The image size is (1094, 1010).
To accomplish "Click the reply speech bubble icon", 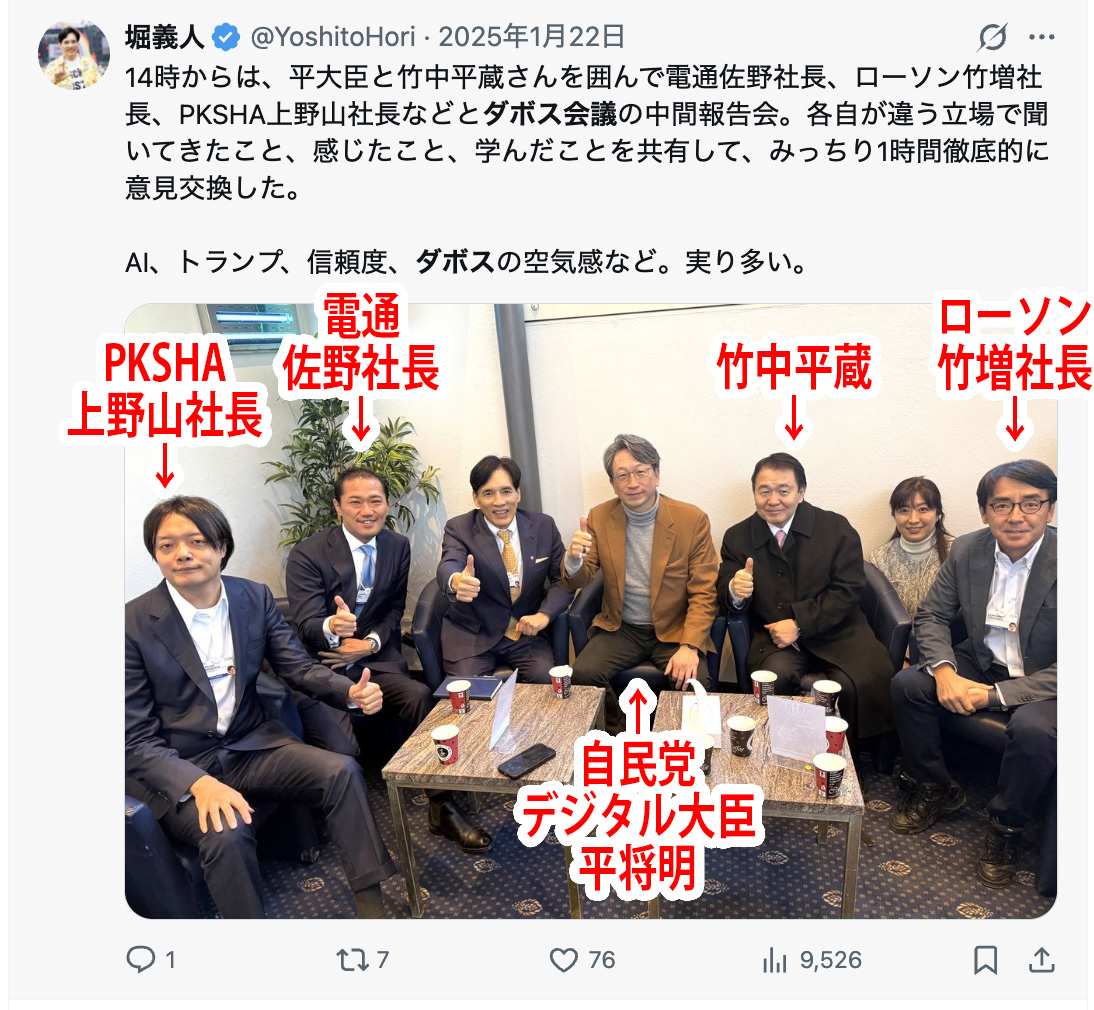I will (x=141, y=959).
